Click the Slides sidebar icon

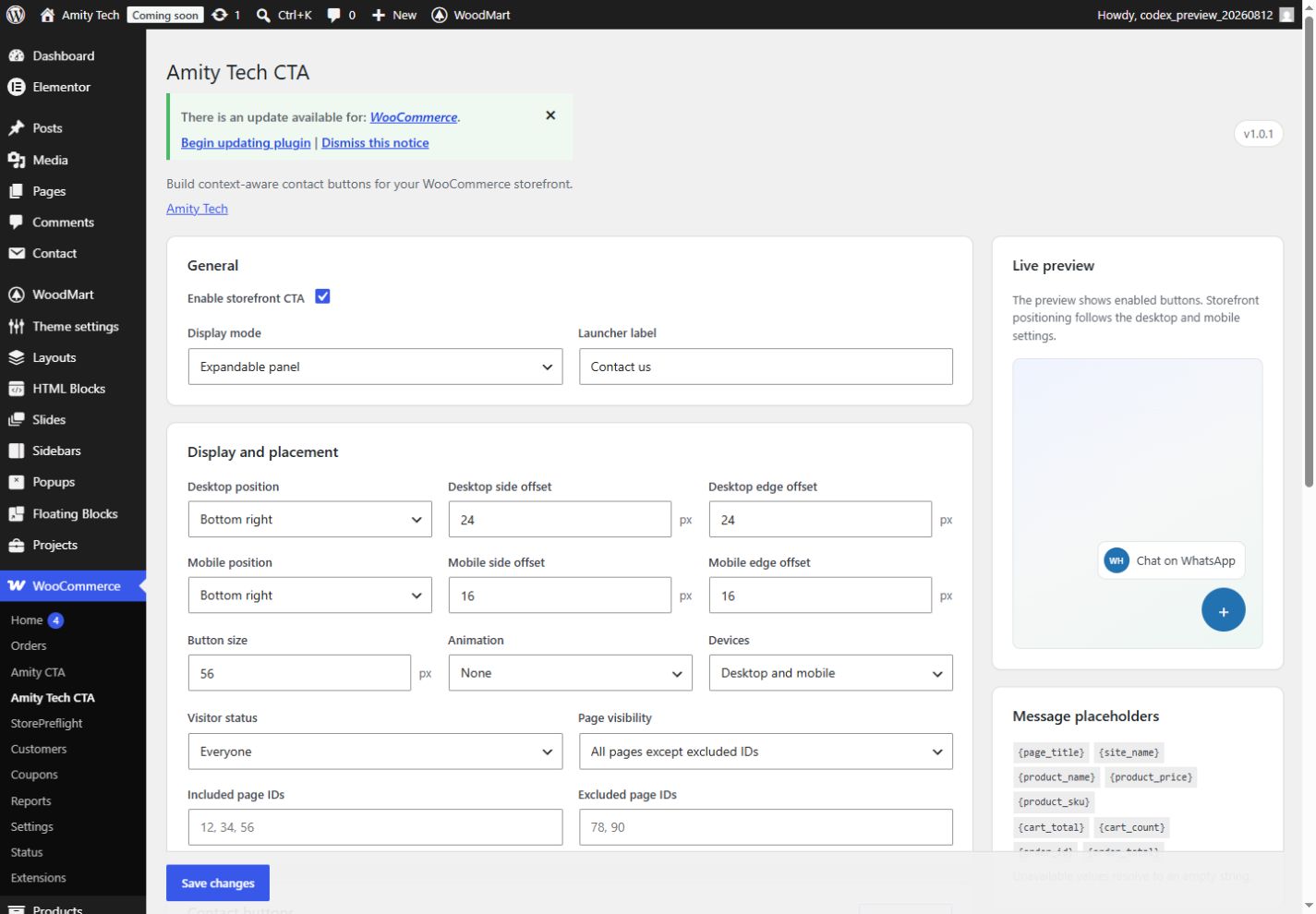tap(17, 420)
